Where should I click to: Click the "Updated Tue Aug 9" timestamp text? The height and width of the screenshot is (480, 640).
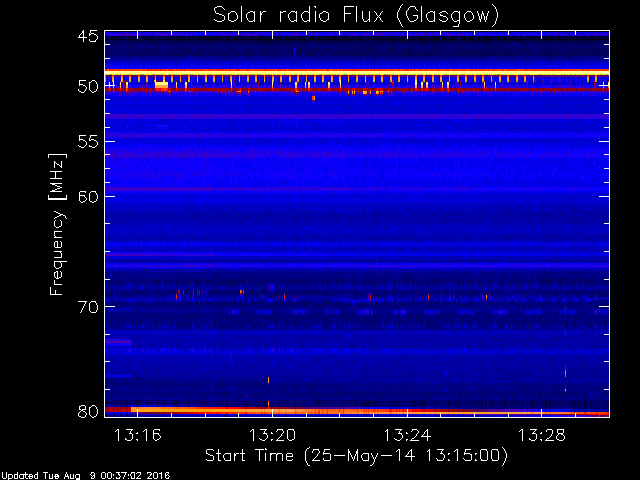tap(85, 476)
